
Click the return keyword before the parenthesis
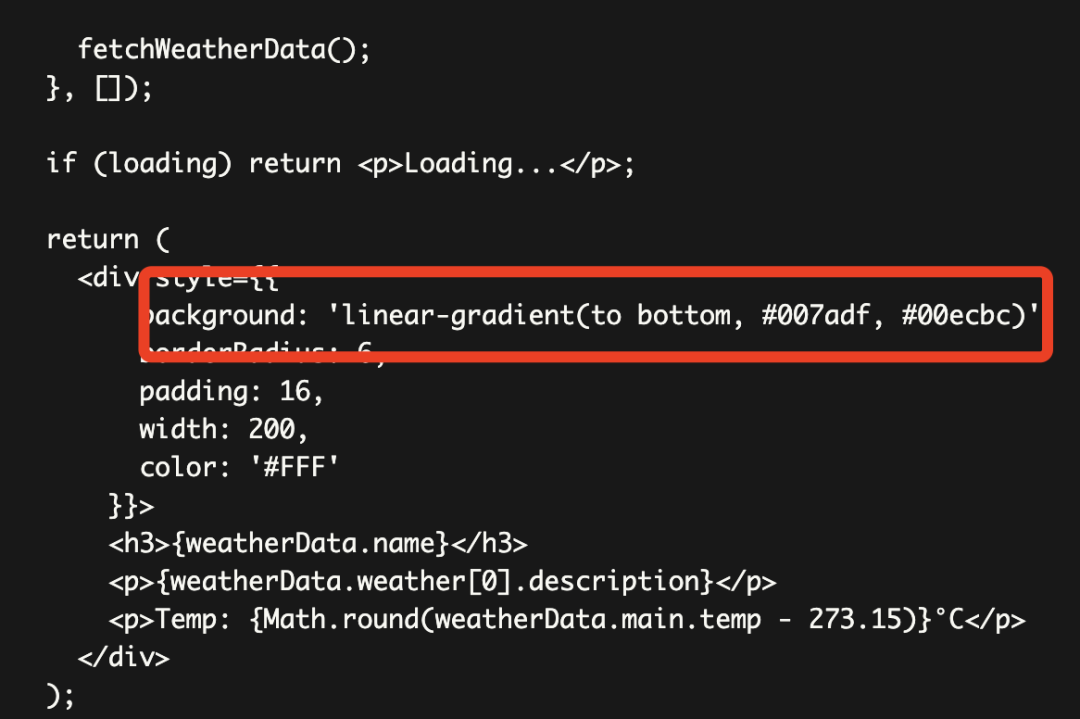coord(92,239)
